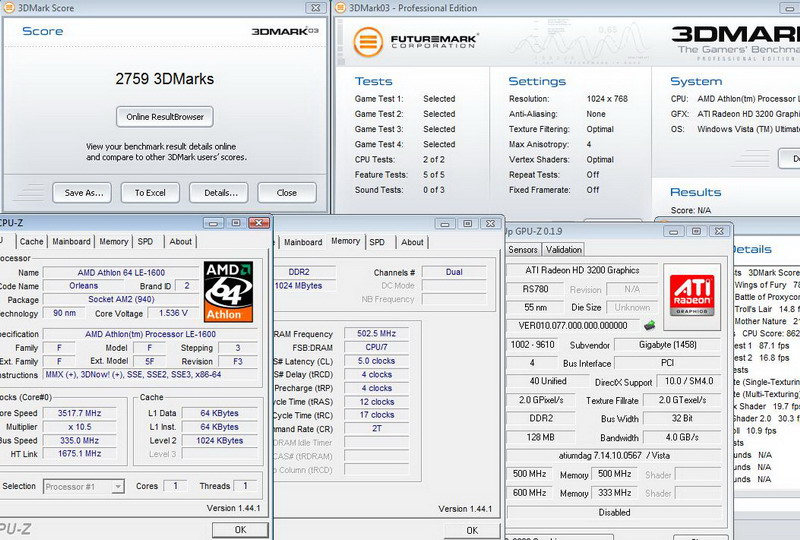Screen dimensions: 800x540
Task: Click the HT Link value 1675.1 MHz
Action: tap(80, 453)
